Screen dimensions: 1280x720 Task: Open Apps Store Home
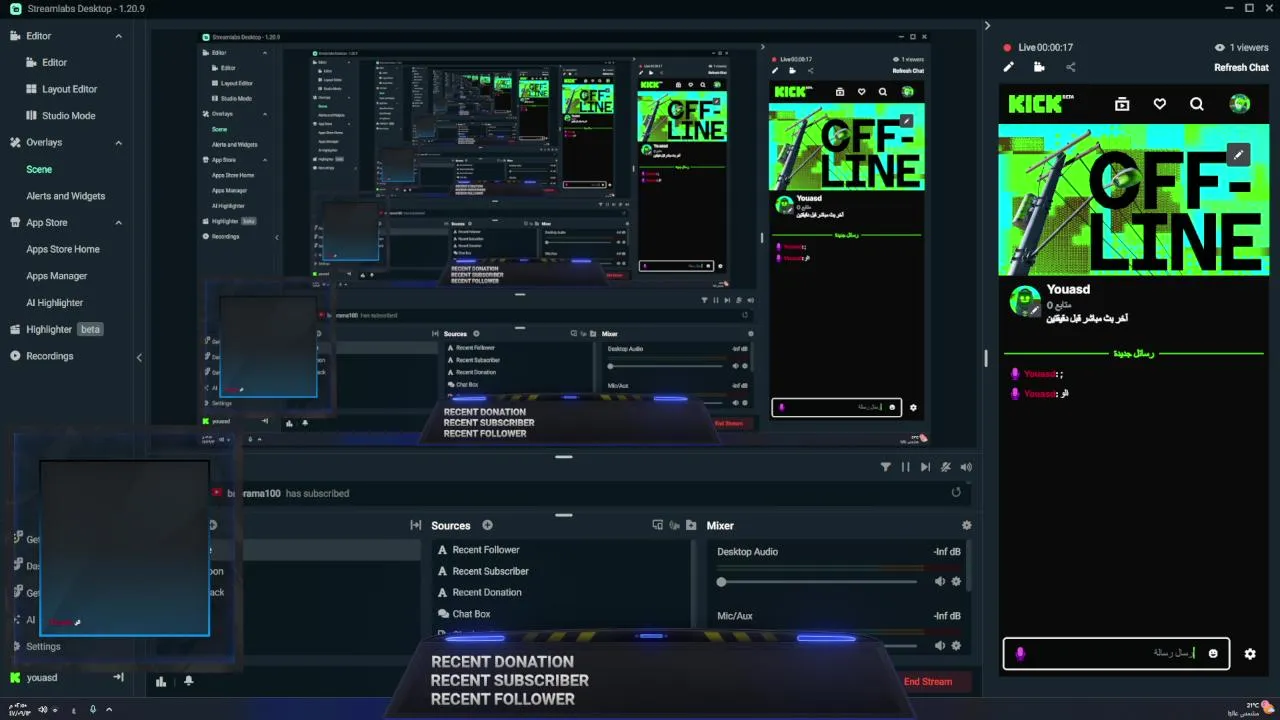(x=63, y=249)
